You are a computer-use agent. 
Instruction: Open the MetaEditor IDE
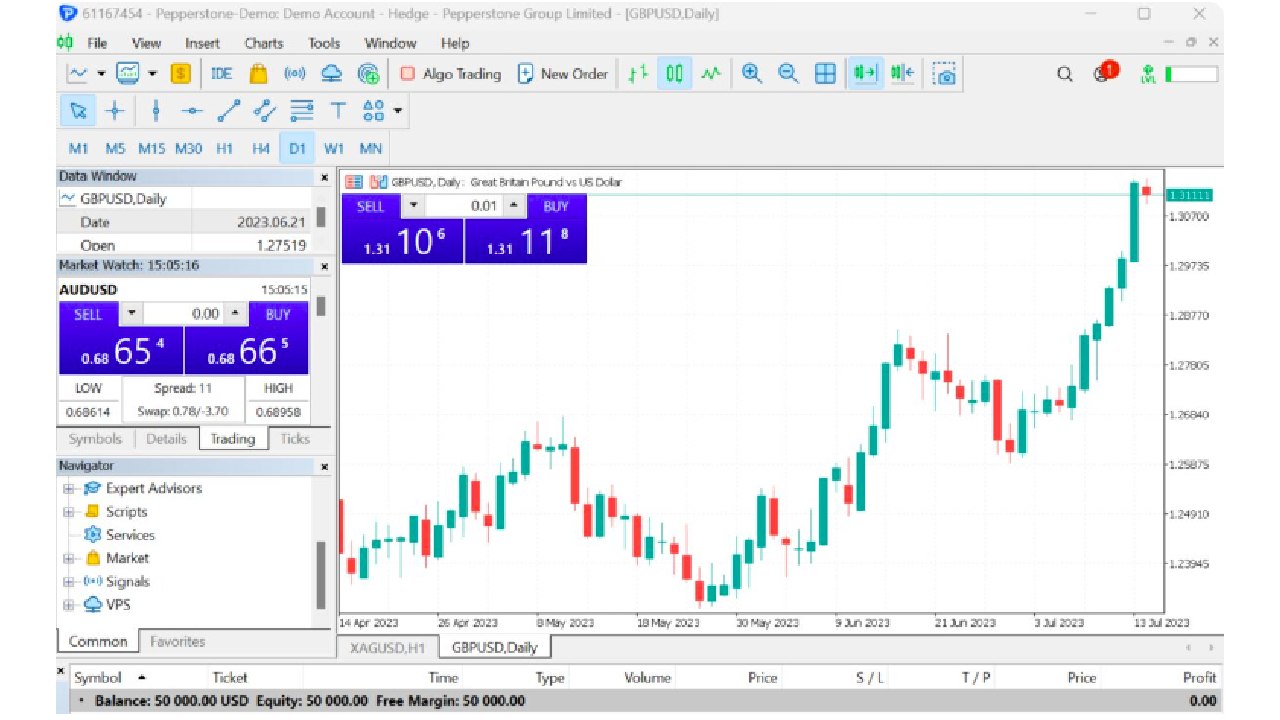pos(221,74)
